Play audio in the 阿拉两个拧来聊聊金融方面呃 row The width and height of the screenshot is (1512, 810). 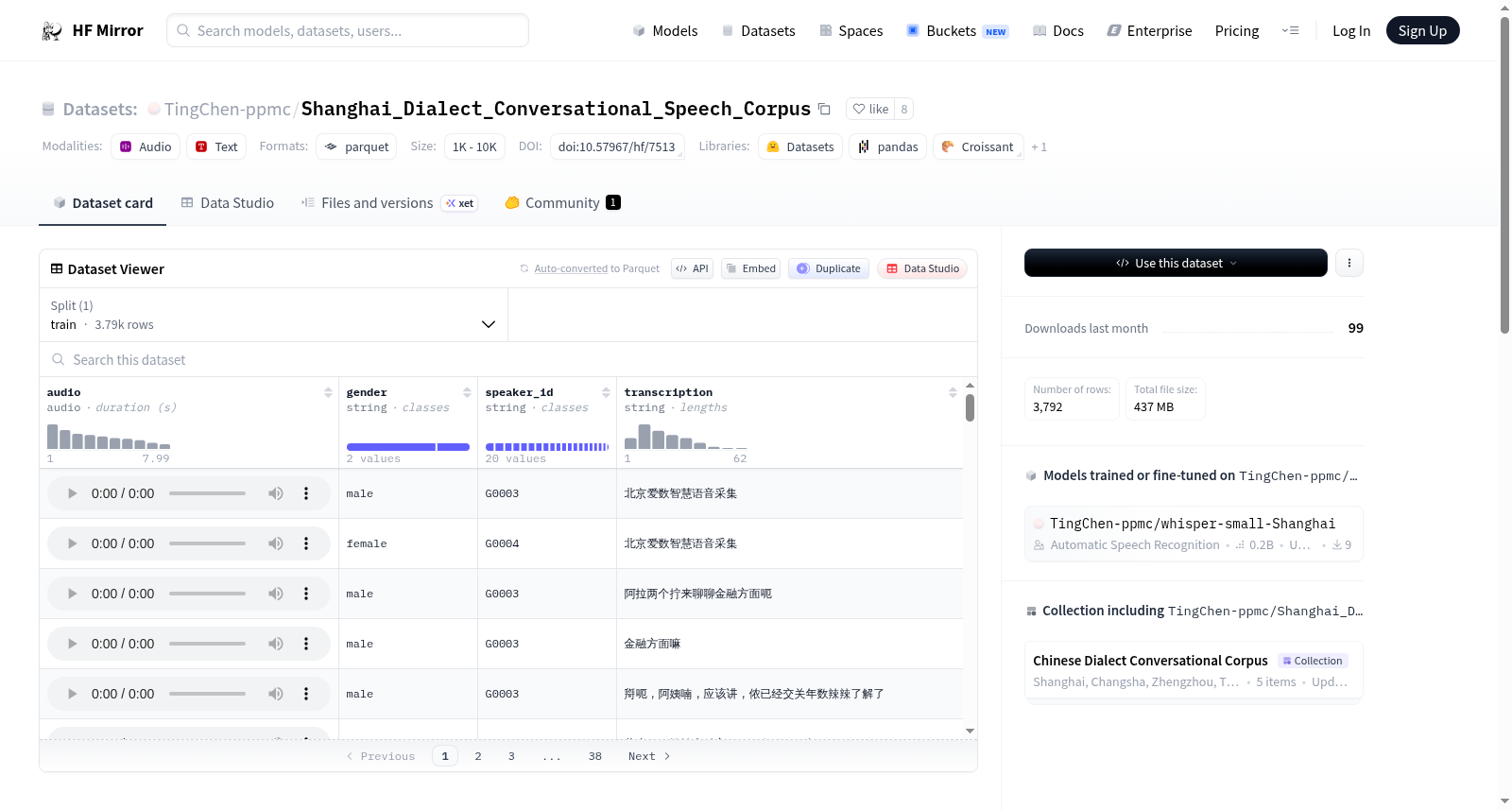[x=72, y=594]
